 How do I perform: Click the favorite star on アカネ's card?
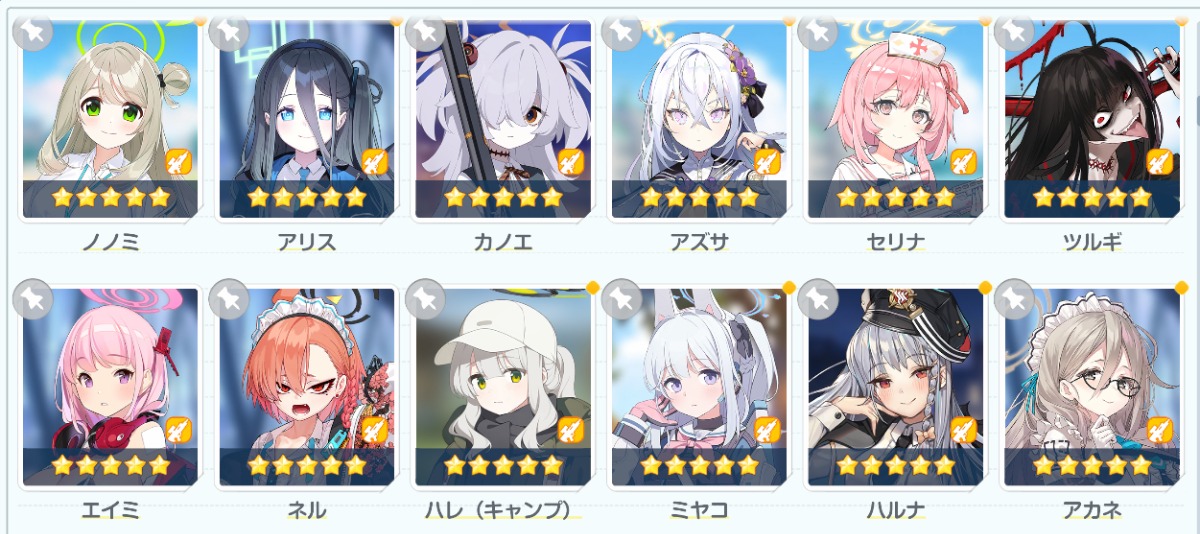click(1014, 298)
